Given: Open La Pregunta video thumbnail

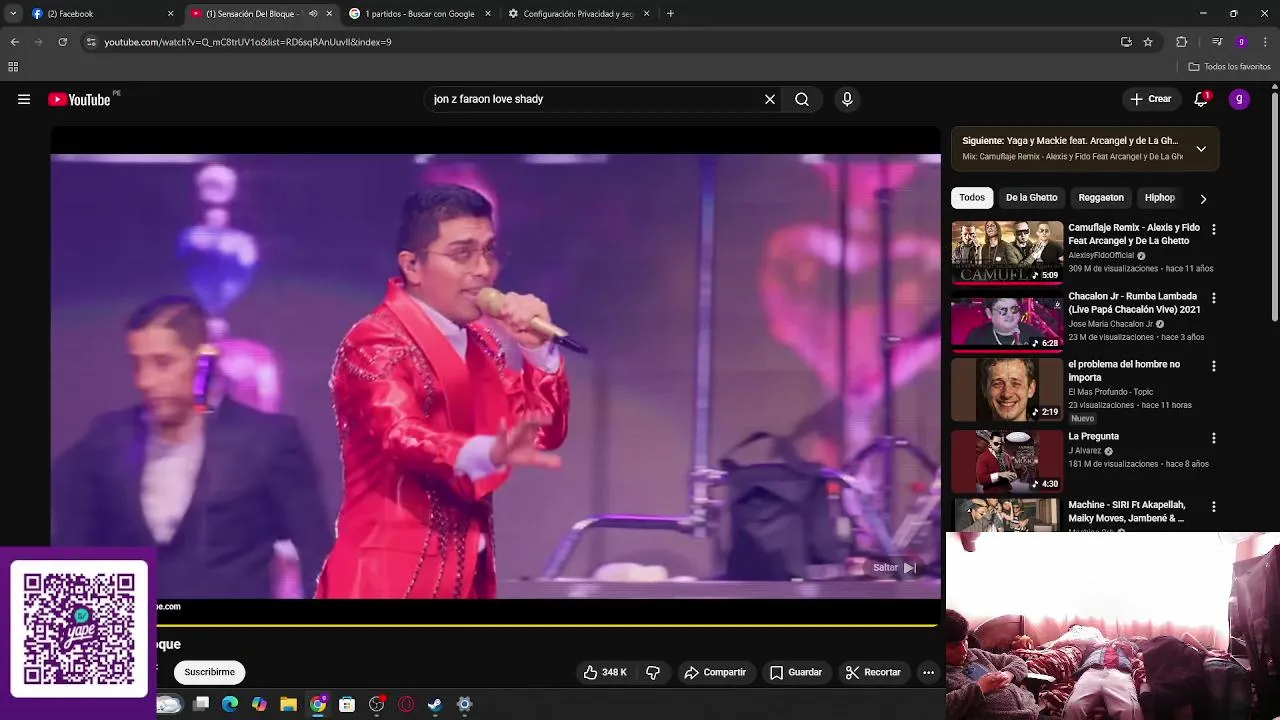Looking at the screenshot, I should pos(1007,461).
